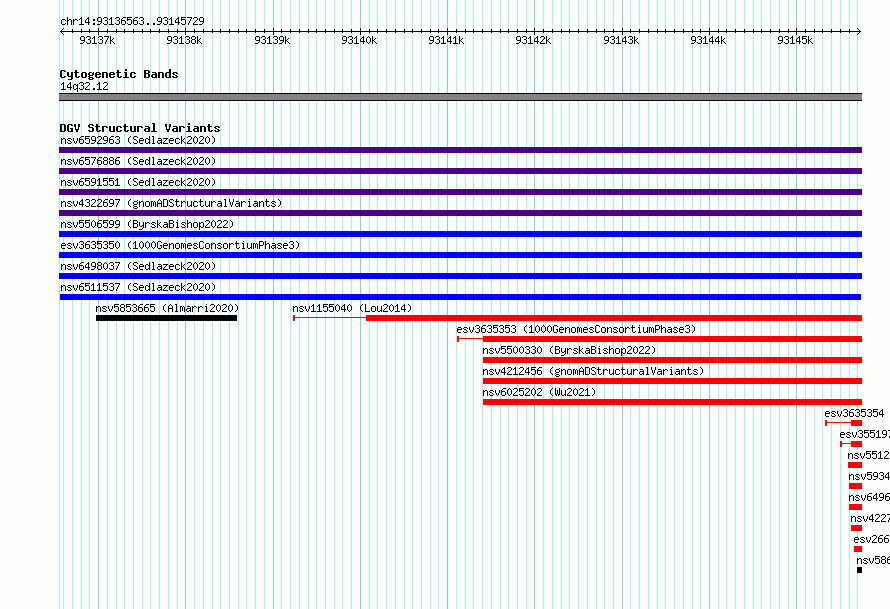Click the purple bar under nsv6592963
The image size is (890, 609).
coord(460,150)
